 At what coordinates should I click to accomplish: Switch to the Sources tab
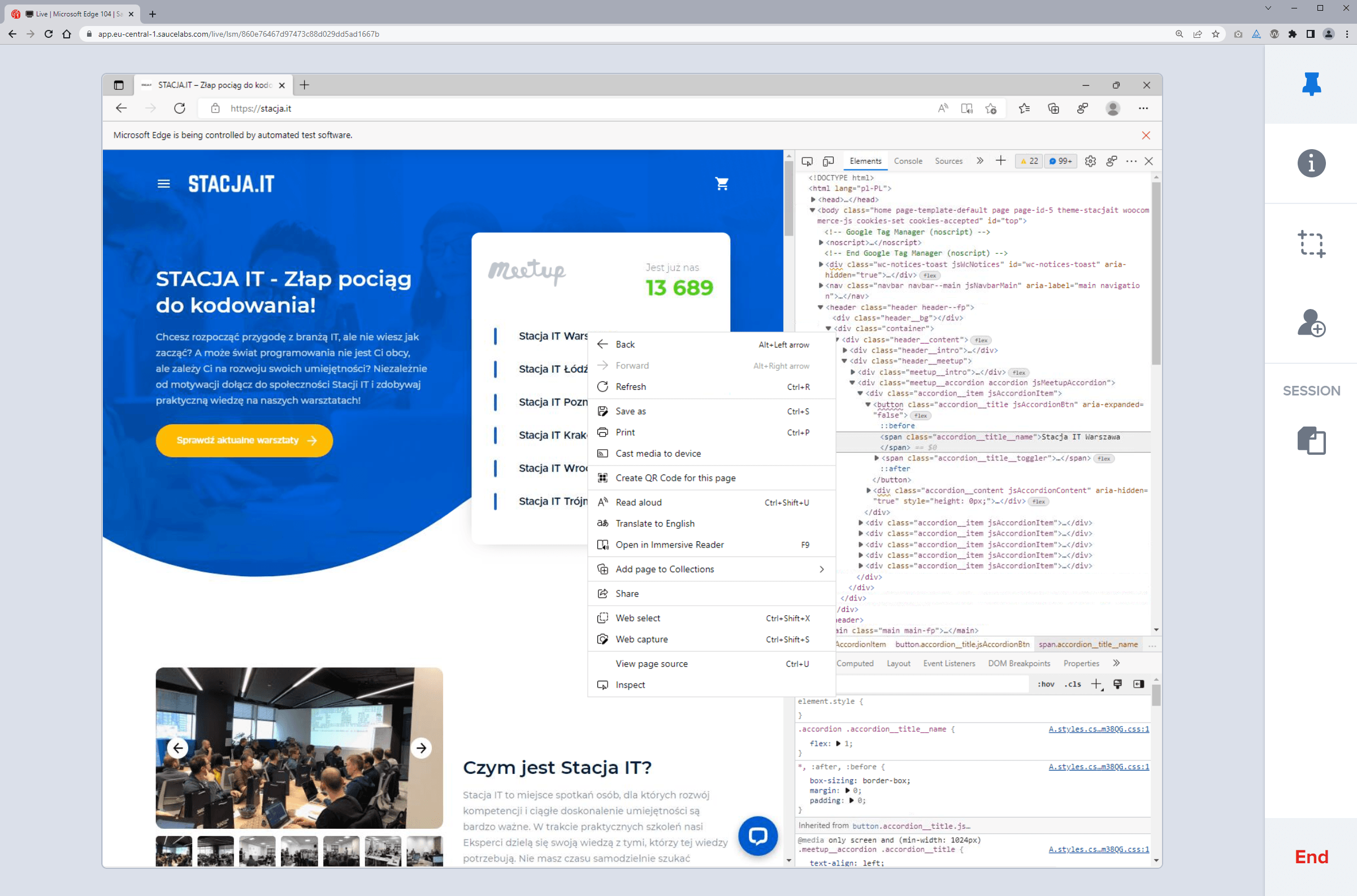(x=948, y=161)
